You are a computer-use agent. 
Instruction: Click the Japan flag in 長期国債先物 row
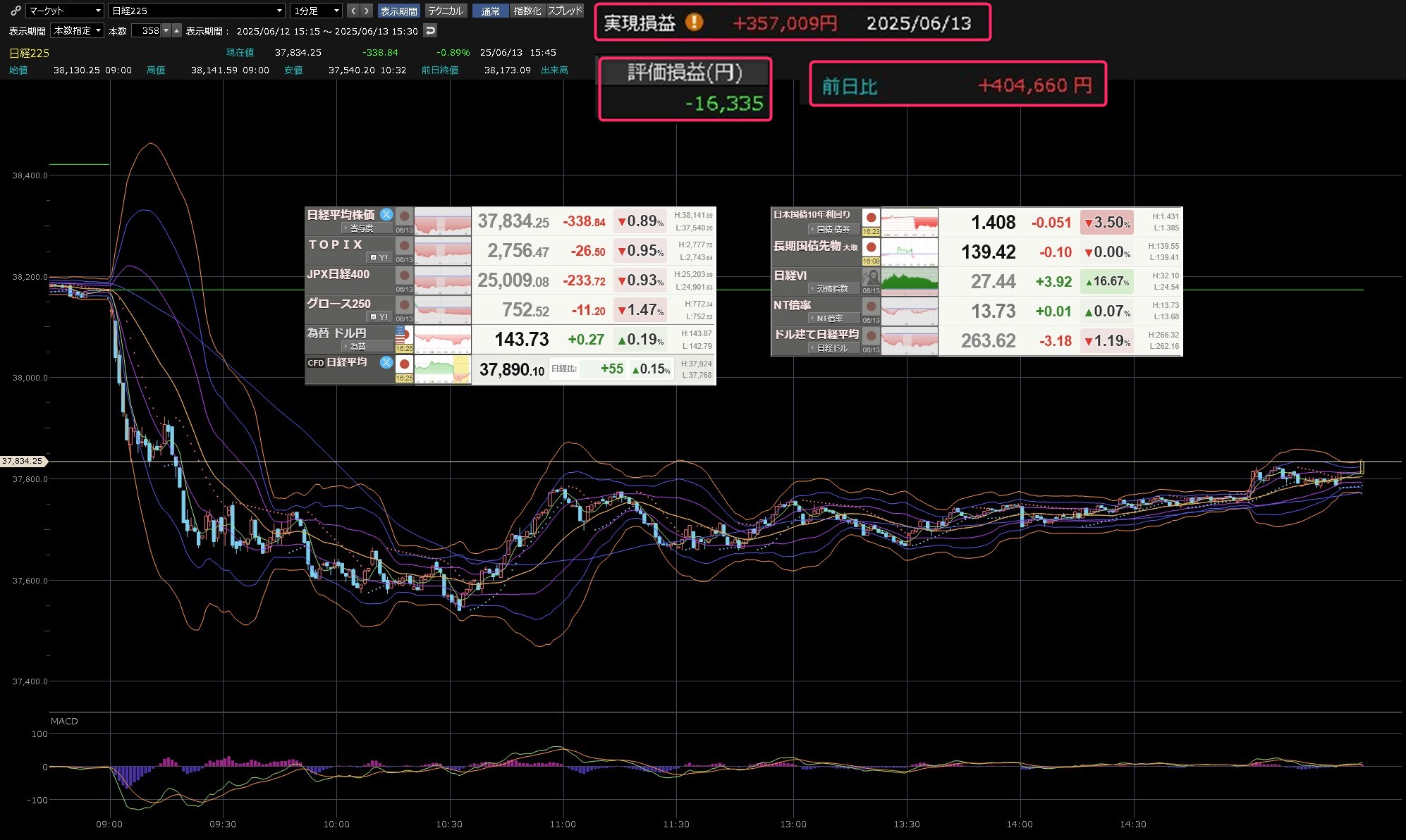(x=872, y=247)
